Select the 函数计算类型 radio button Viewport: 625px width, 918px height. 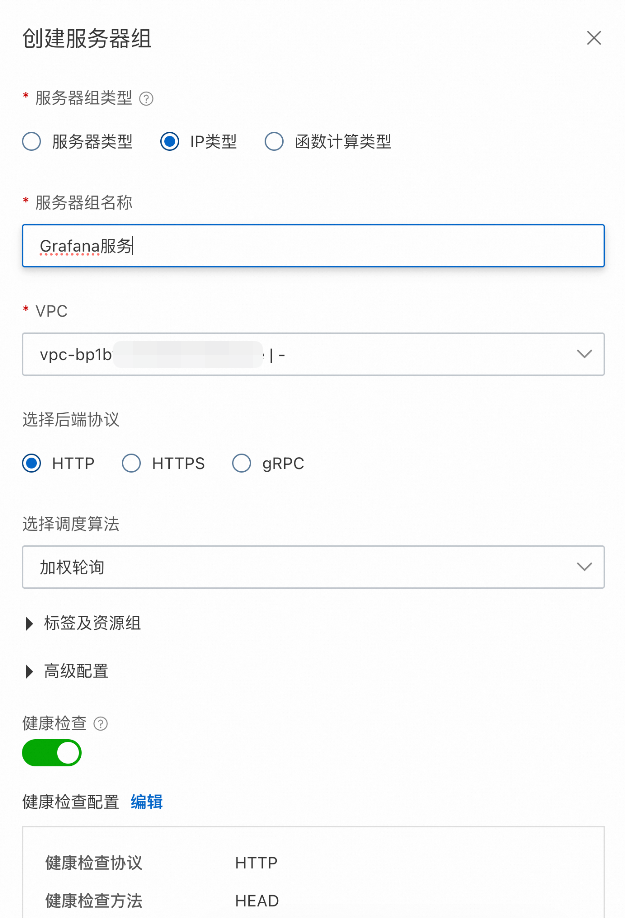click(274, 142)
